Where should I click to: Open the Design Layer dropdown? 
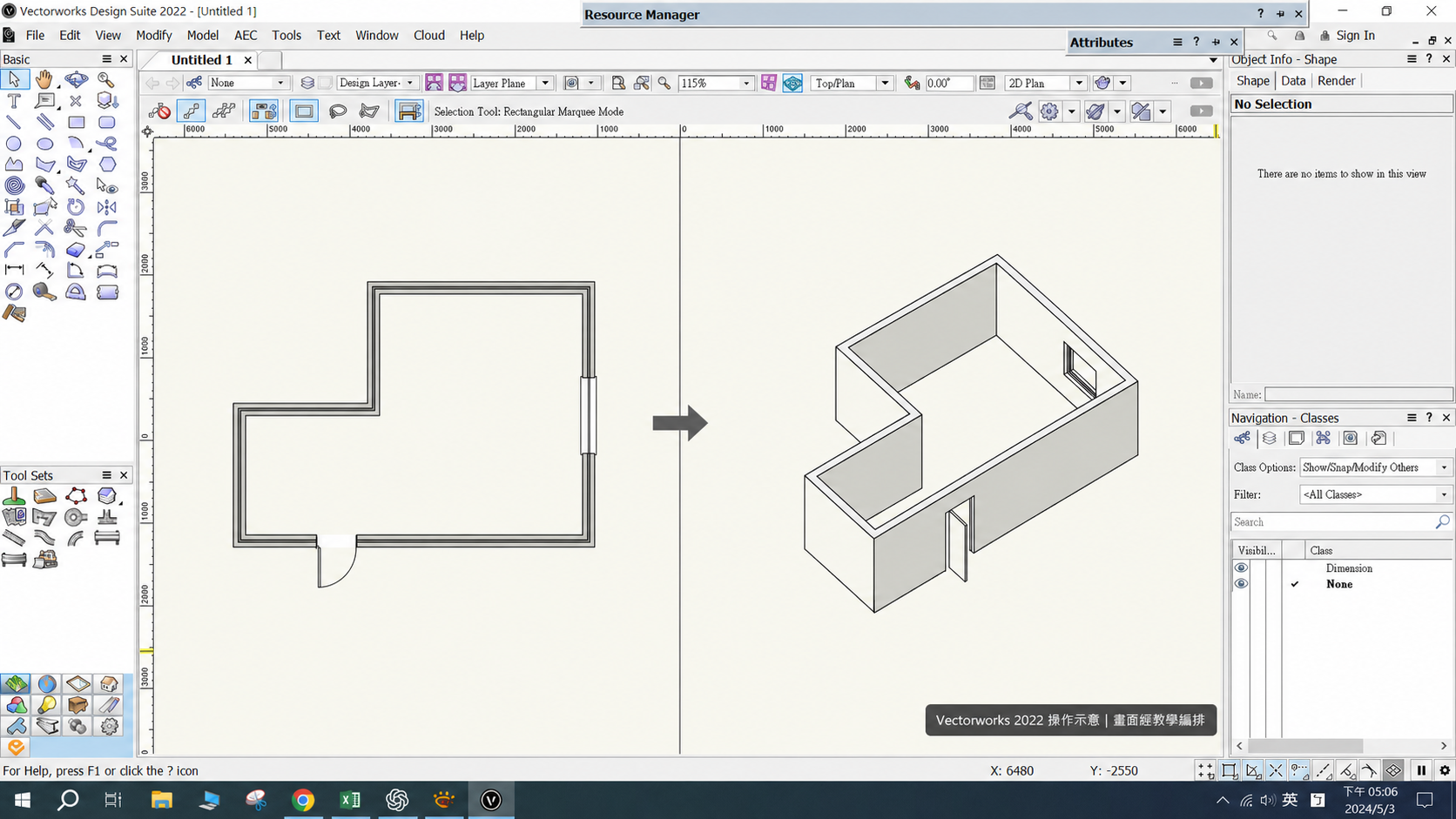377,83
